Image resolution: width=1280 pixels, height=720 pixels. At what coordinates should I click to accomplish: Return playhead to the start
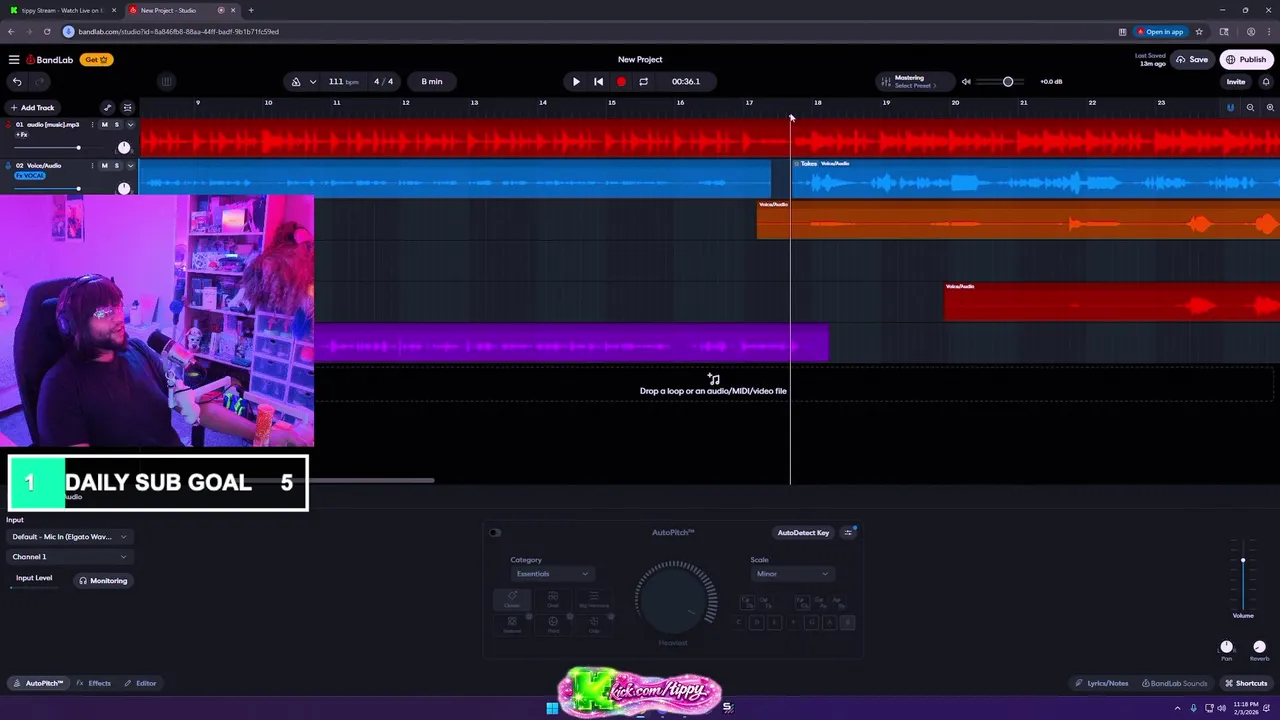(598, 81)
